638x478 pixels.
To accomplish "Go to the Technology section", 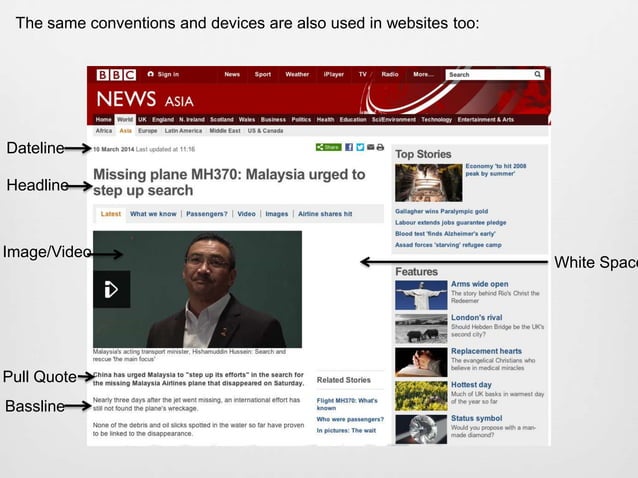I will (436, 120).
